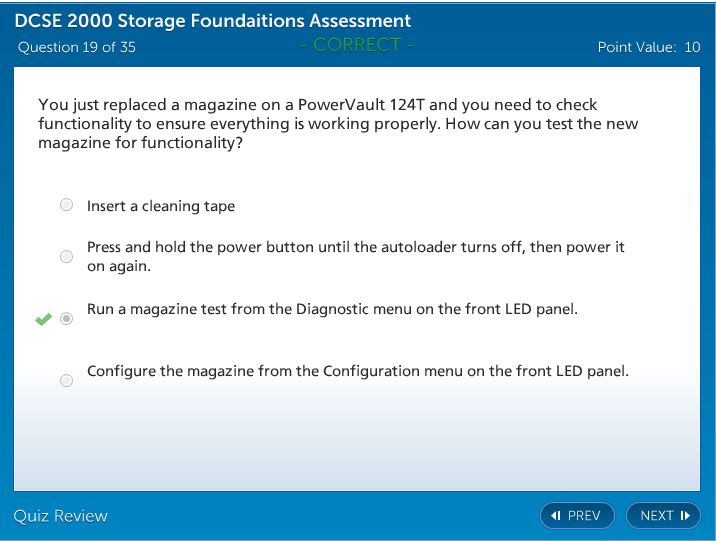This screenshot has width=716, height=541.
Task: Click the answer text about powering off the autoloader
Action: coord(355,256)
